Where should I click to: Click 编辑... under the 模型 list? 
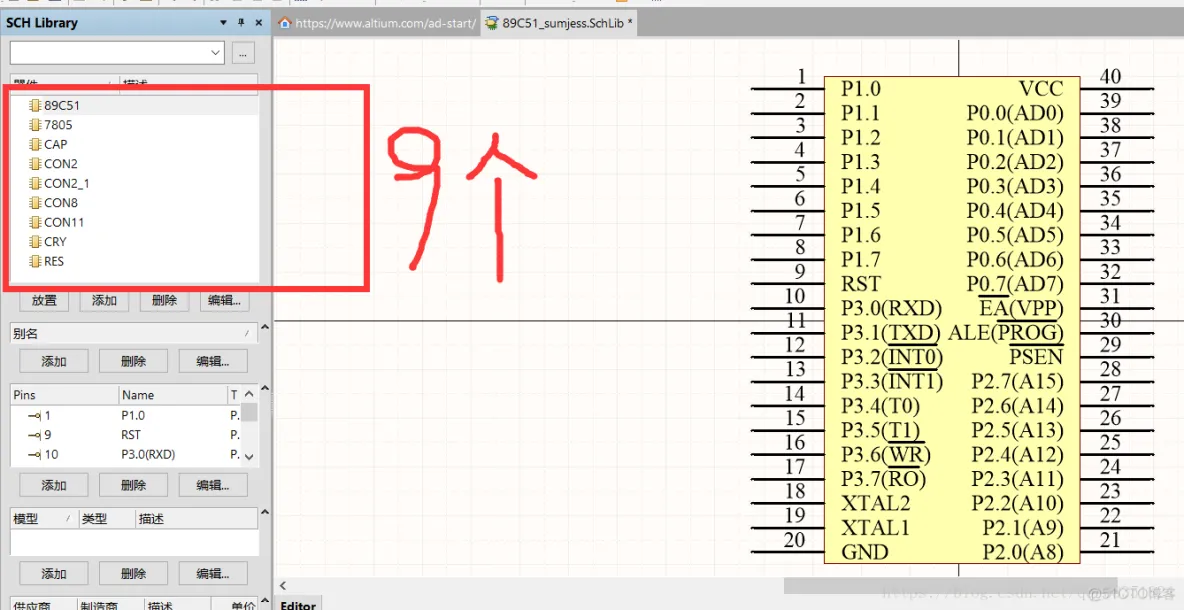click(x=213, y=573)
